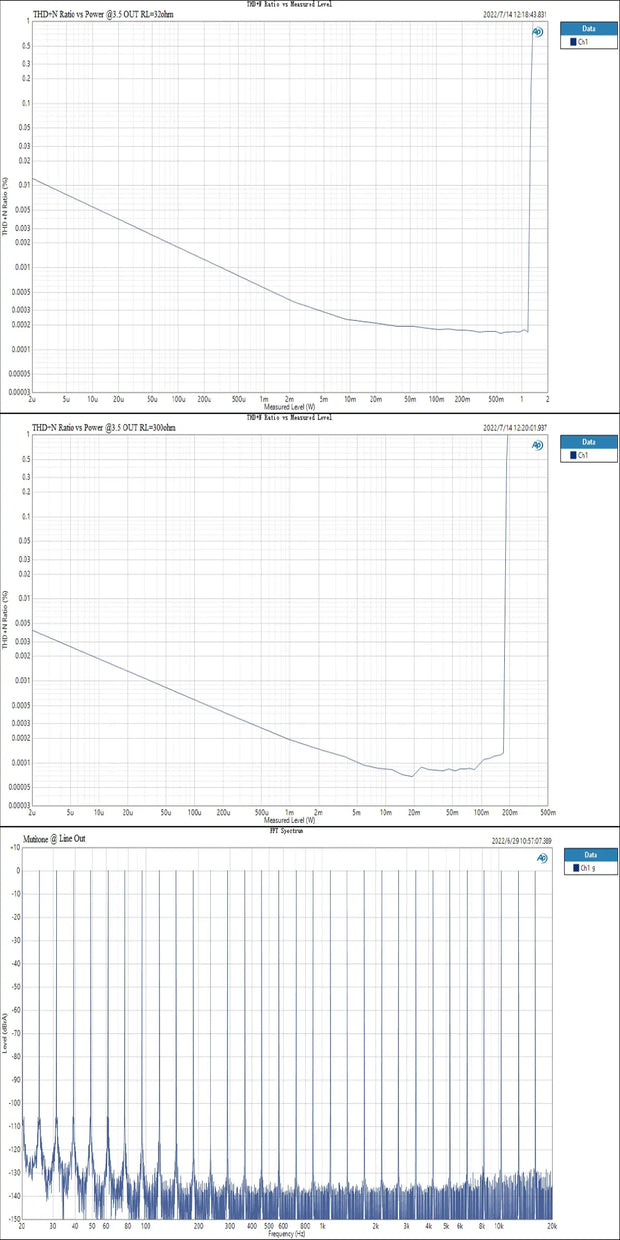The image size is (620, 1240).
Task: Click the title 'THD+N Ratio vs Power @3.5 OUT RL=300ohm'
Action: pos(104,428)
